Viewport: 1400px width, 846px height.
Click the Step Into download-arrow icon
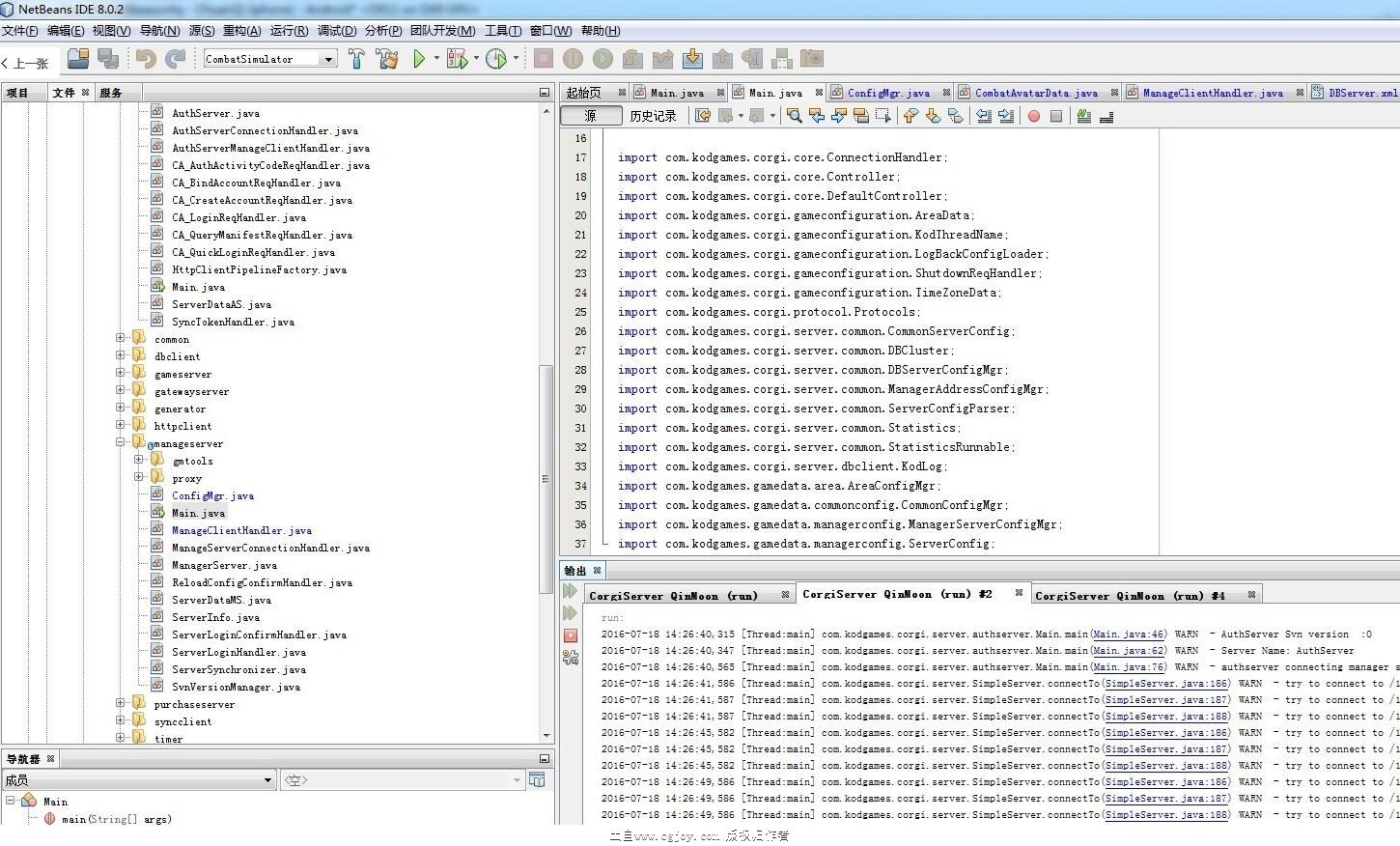pos(692,59)
